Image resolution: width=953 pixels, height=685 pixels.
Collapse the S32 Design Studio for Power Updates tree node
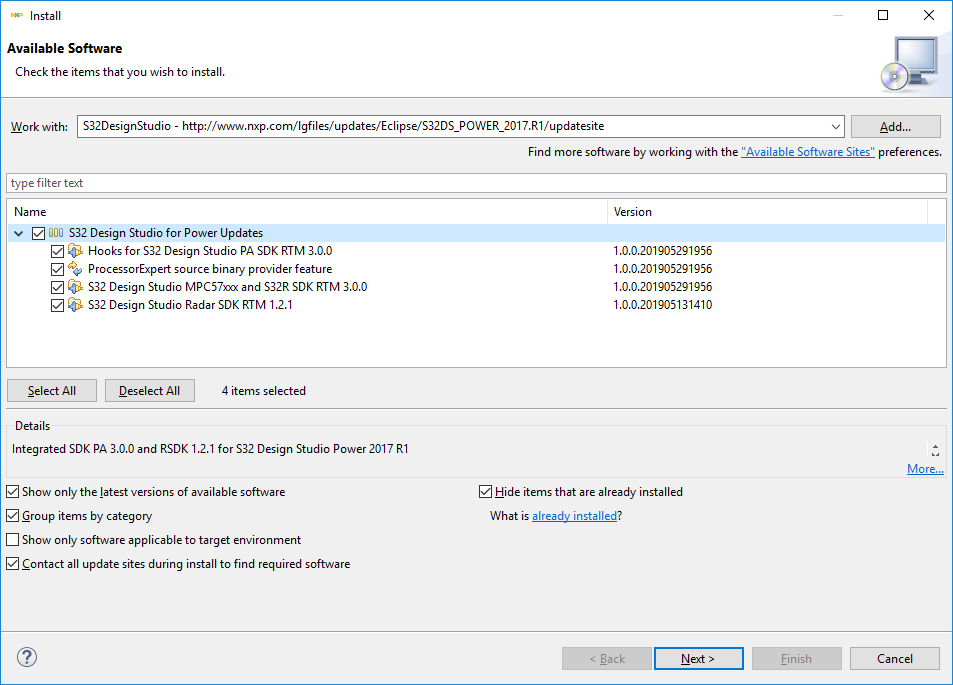(19, 233)
